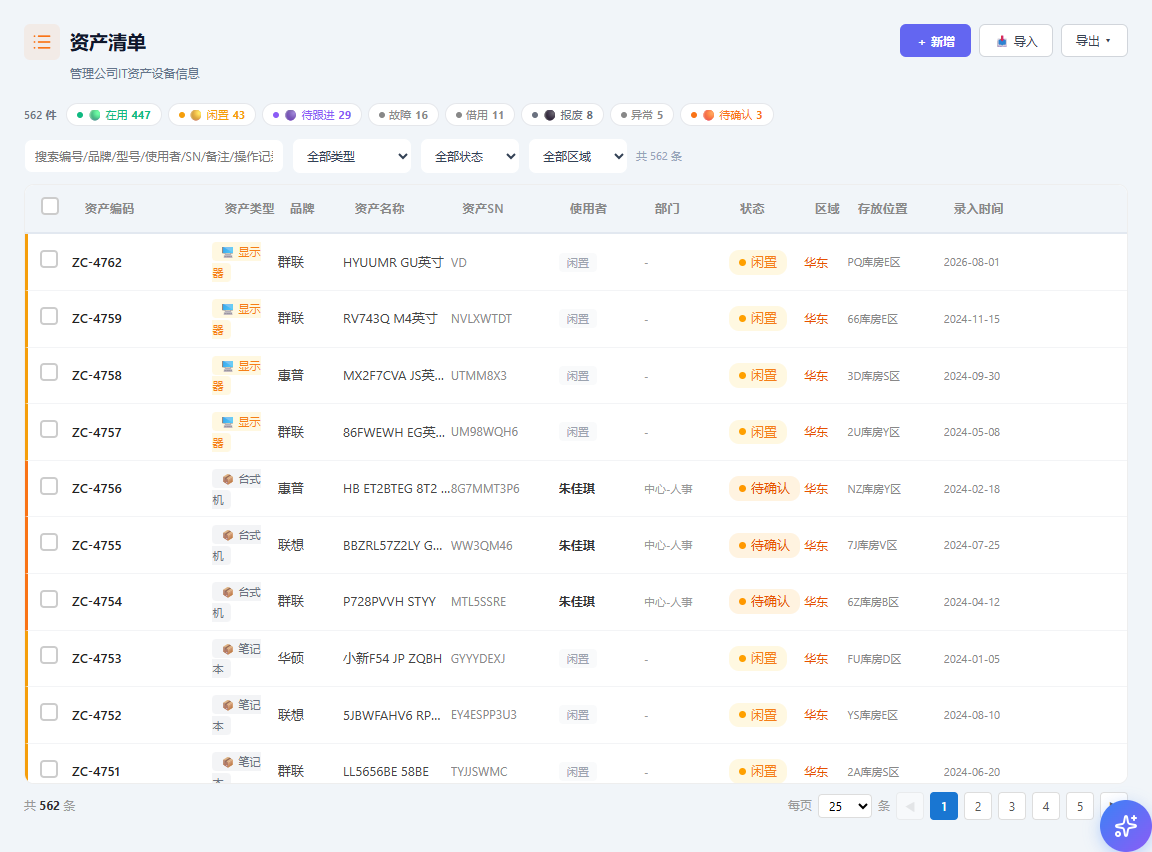The image size is (1152, 852).
Task: Click the monitor icon in row ZC-4762
Action: click(228, 252)
